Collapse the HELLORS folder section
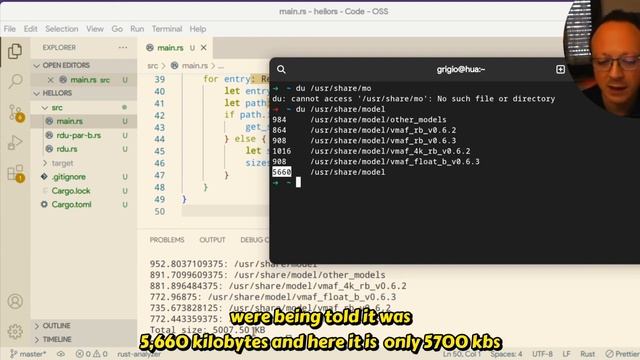 37,93
